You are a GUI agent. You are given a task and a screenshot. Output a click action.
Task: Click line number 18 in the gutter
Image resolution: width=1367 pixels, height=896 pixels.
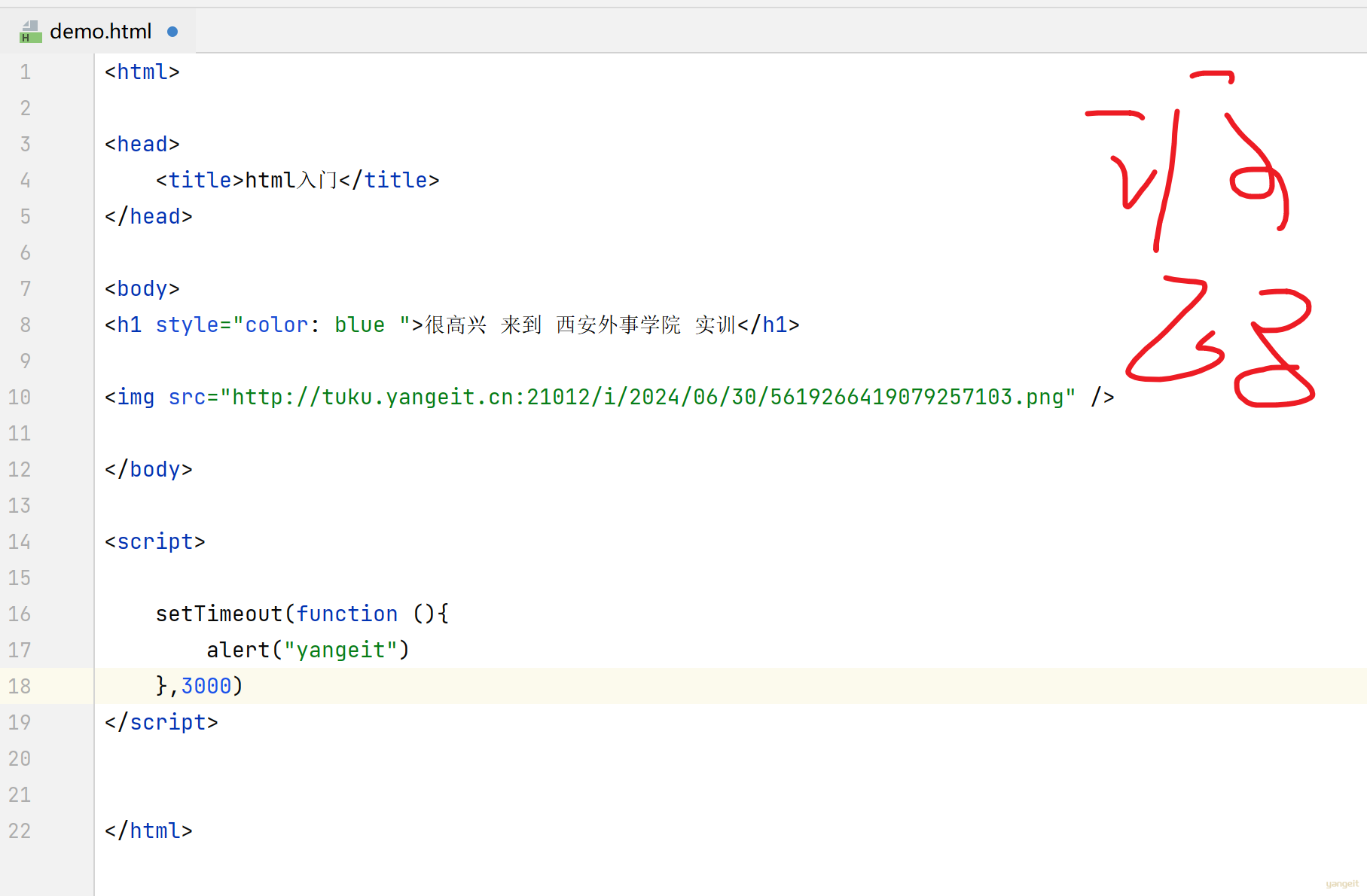[x=20, y=687]
